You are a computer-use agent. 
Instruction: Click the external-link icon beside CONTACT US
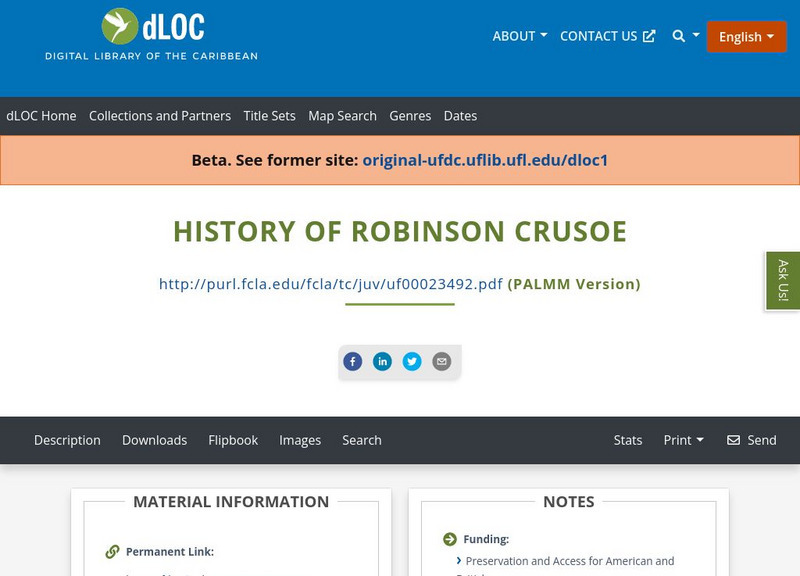(651, 35)
